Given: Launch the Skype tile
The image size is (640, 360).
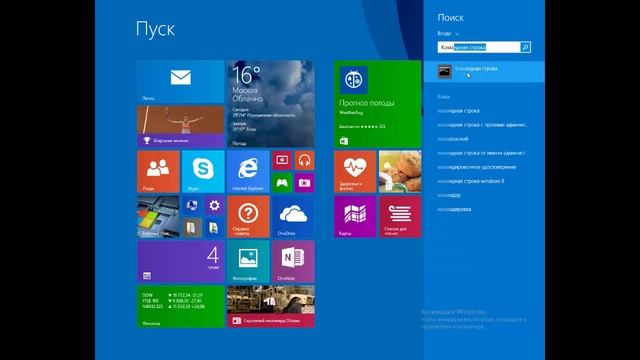Looking at the screenshot, I should pyautogui.click(x=203, y=171).
